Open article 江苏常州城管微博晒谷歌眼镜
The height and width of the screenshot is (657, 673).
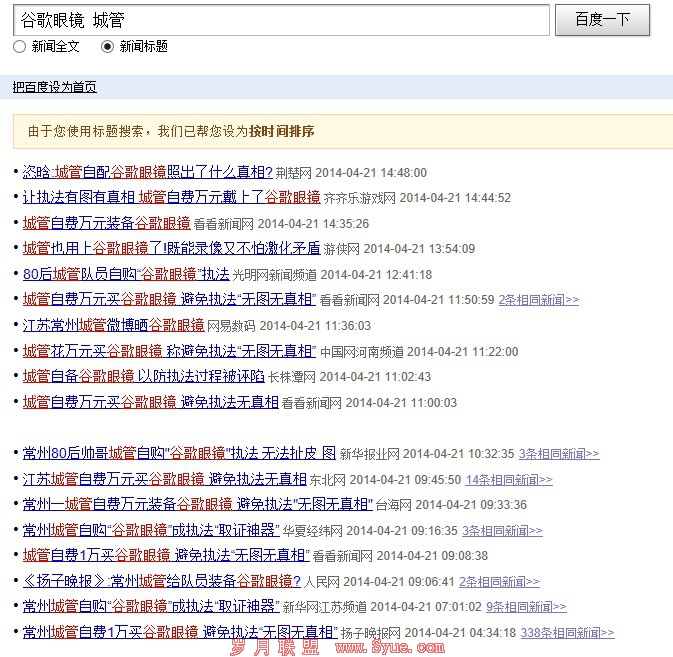pyautogui.click(x=114, y=325)
